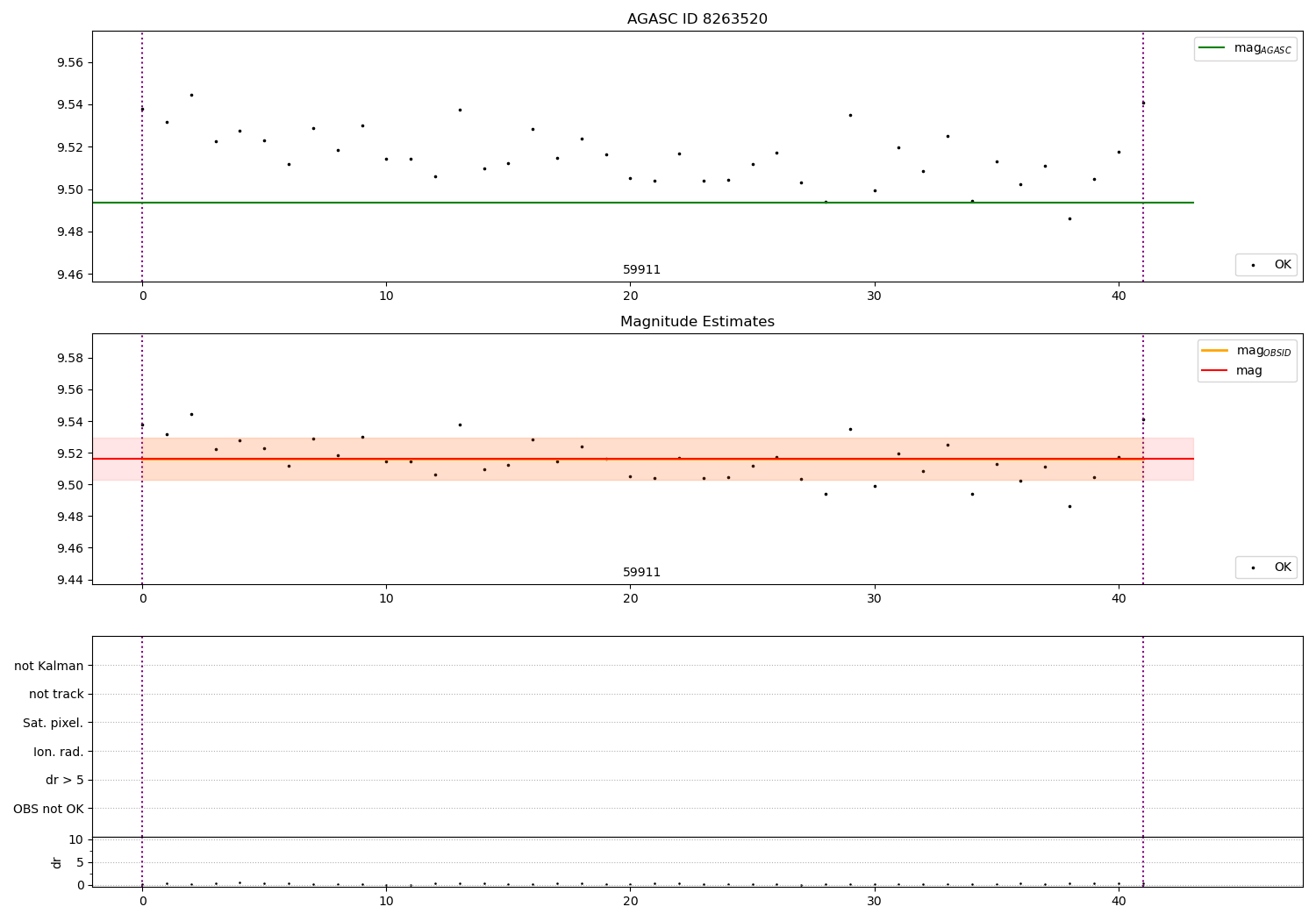Click the x-axis tick 30 under the Magnitude Estimates plot
This screenshot has width=1316, height=921.
click(874, 598)
